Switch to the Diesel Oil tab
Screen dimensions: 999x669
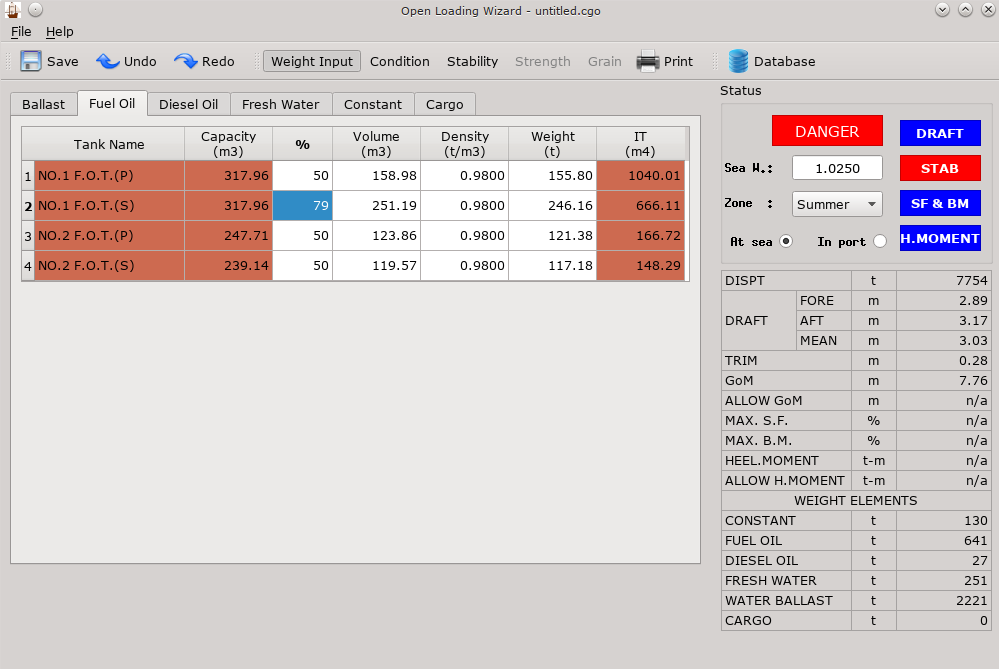coord(188,104)
